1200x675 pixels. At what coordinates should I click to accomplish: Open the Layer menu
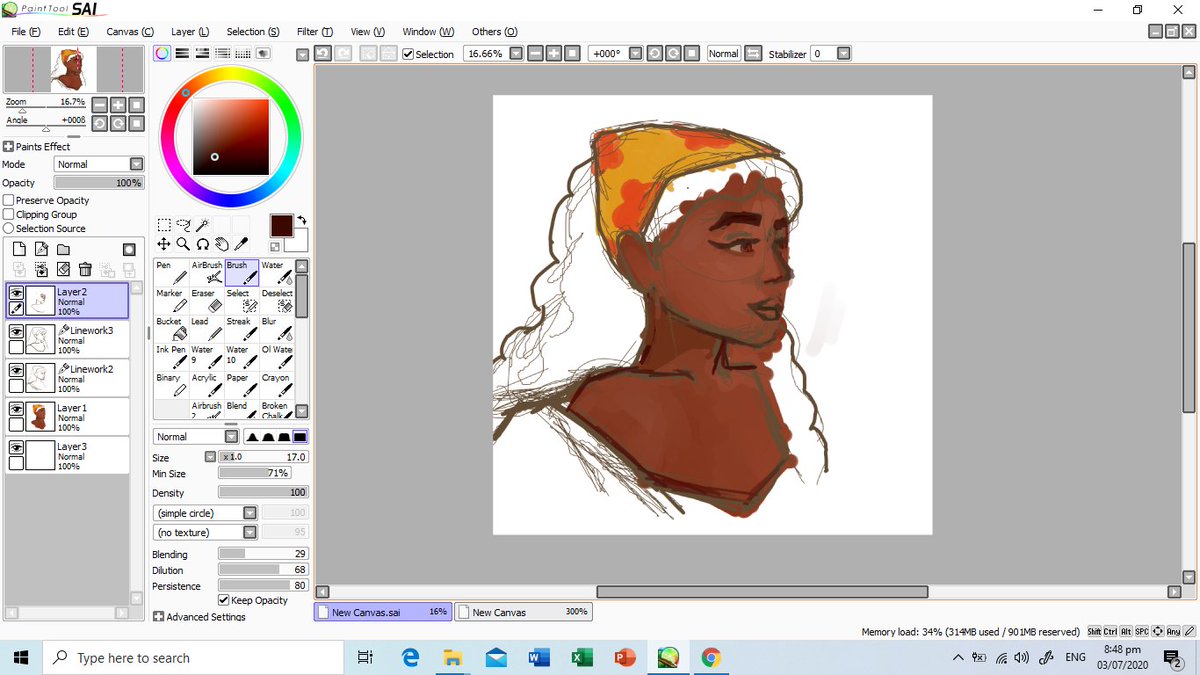(190, 32)
